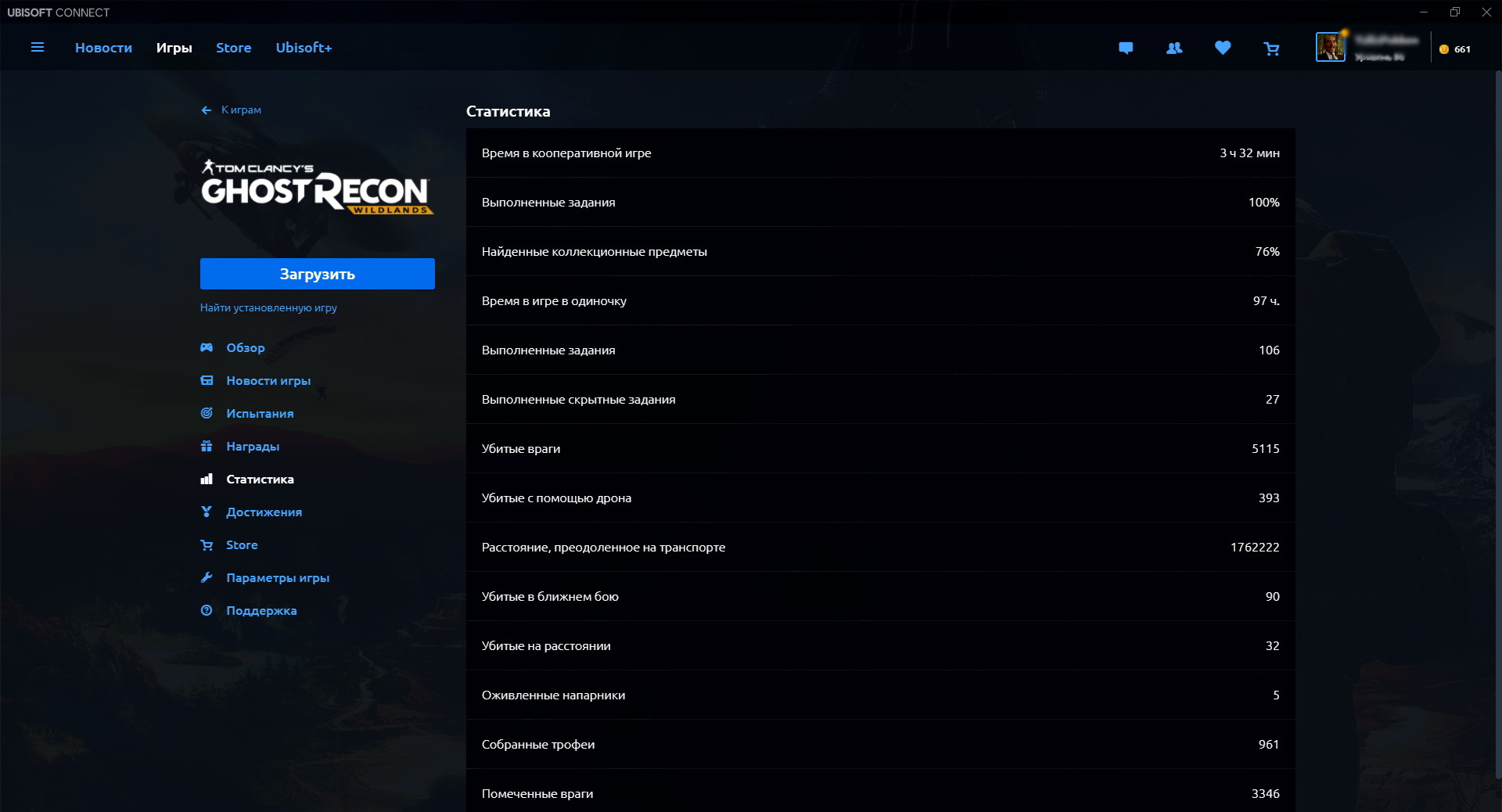Switch to the Игры tab

pos(174,48)
